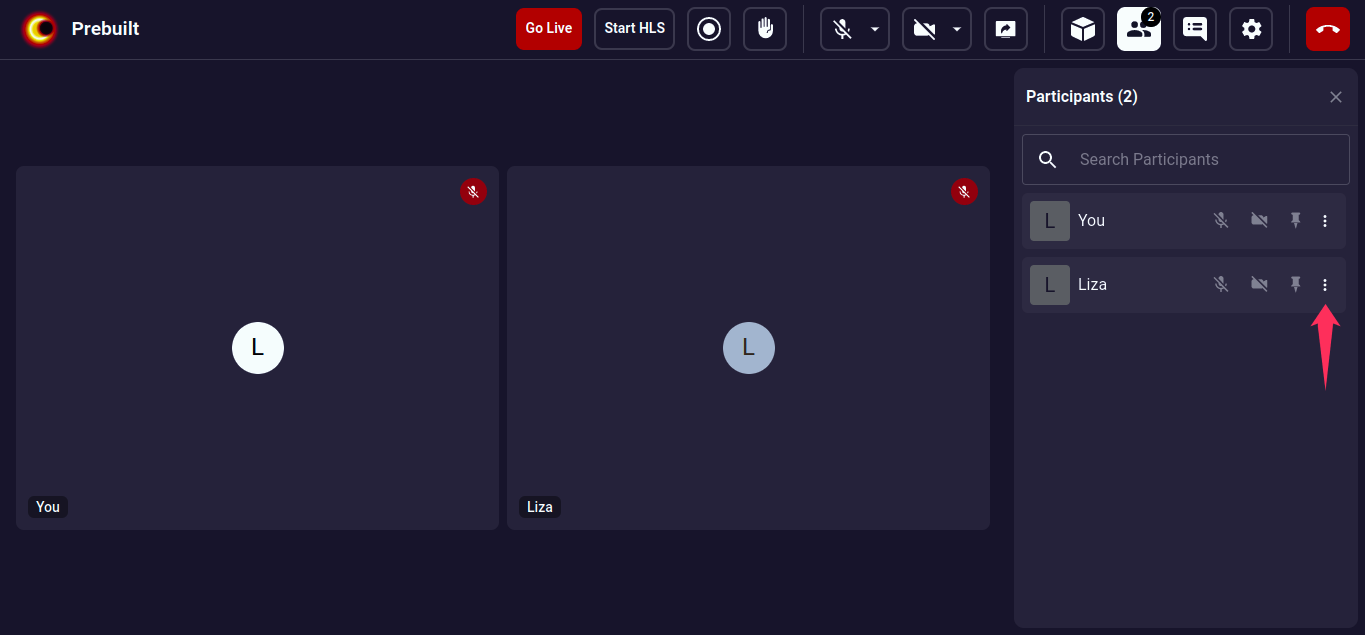Select the You video tile avatar
1365x635 pixels.
pos(258,348)
